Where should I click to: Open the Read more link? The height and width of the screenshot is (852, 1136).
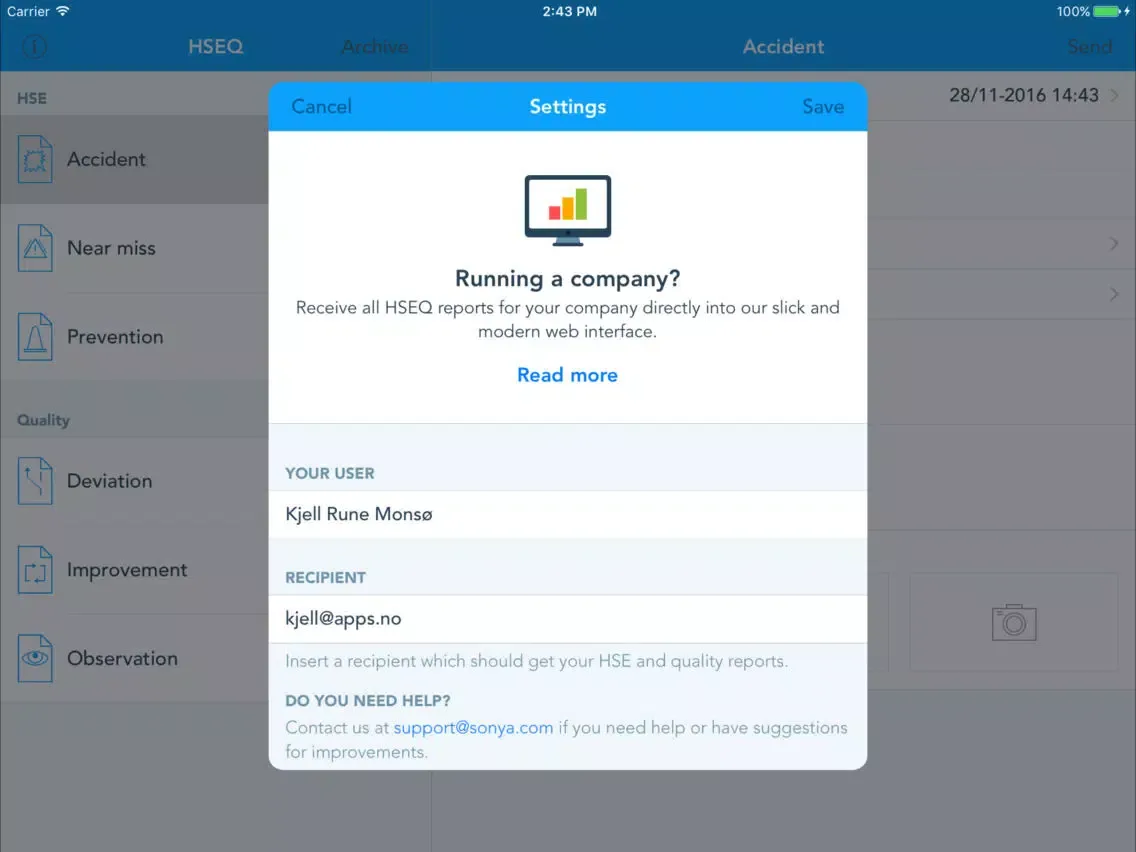tap(567, 375)
